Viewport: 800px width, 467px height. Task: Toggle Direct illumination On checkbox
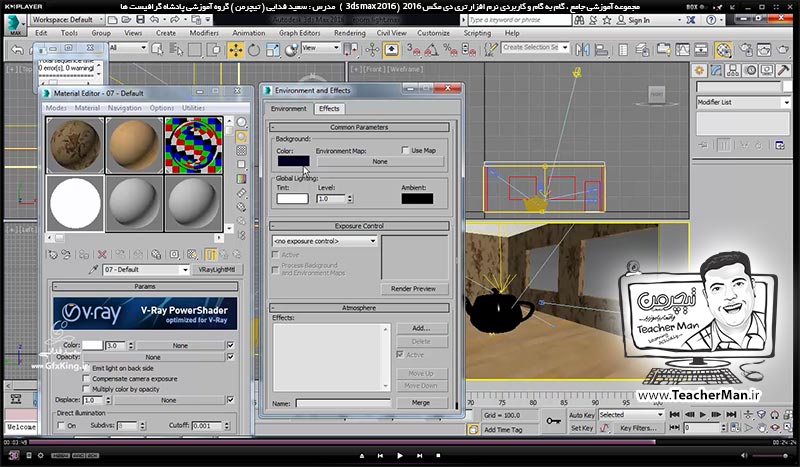coord(61,425)
